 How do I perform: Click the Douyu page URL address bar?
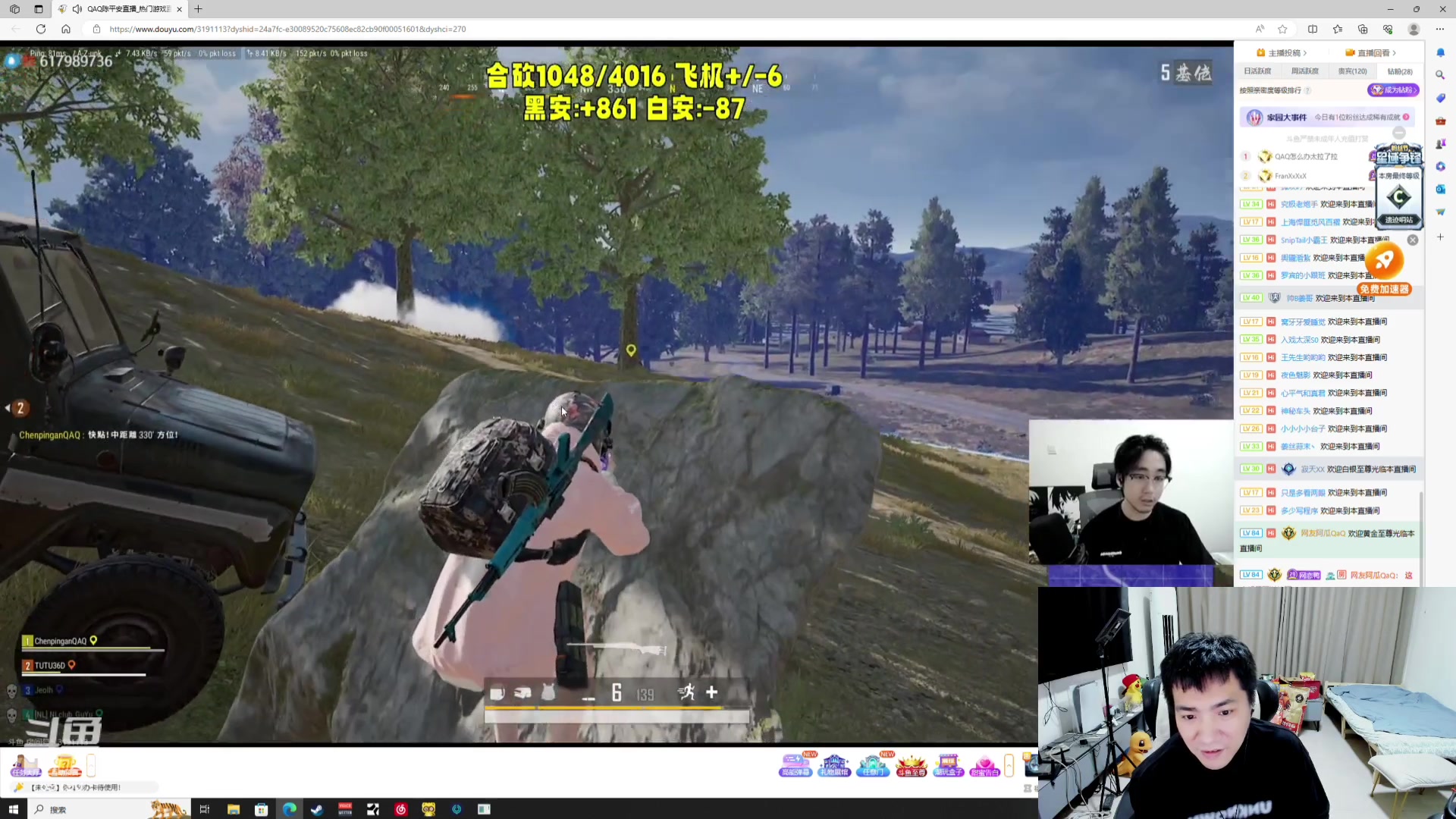(x=288, y=29)
